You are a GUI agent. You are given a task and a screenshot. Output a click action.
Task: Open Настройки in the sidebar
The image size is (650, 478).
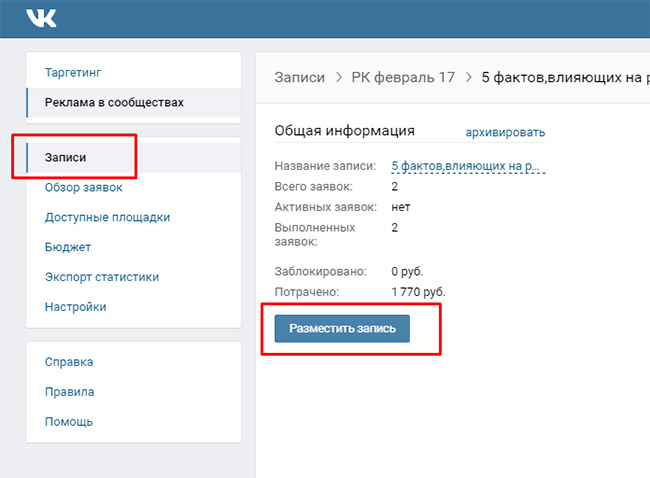point(75,307)
